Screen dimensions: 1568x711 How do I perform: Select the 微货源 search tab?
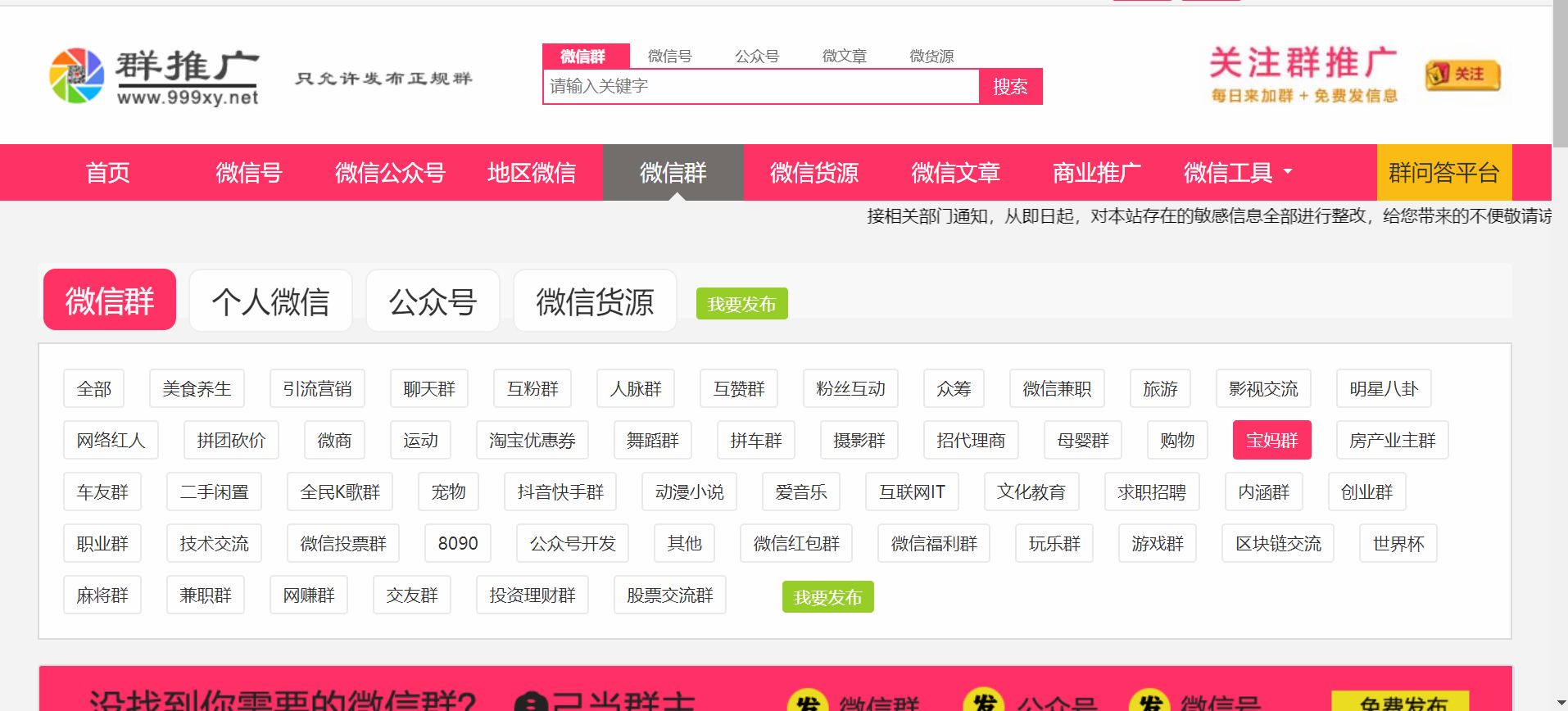coord(931,56)
